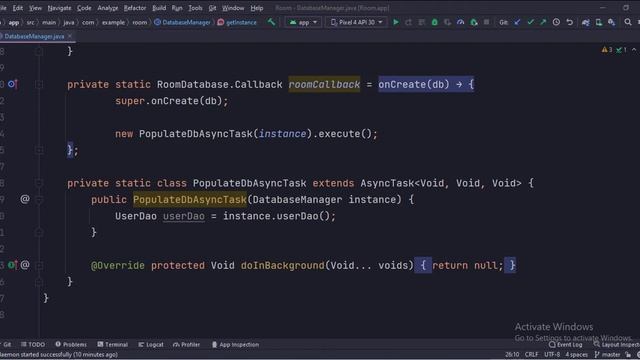Click Run with Coverage icon
Viewport: 640px width, 360px height.
[x=448, y=22]
